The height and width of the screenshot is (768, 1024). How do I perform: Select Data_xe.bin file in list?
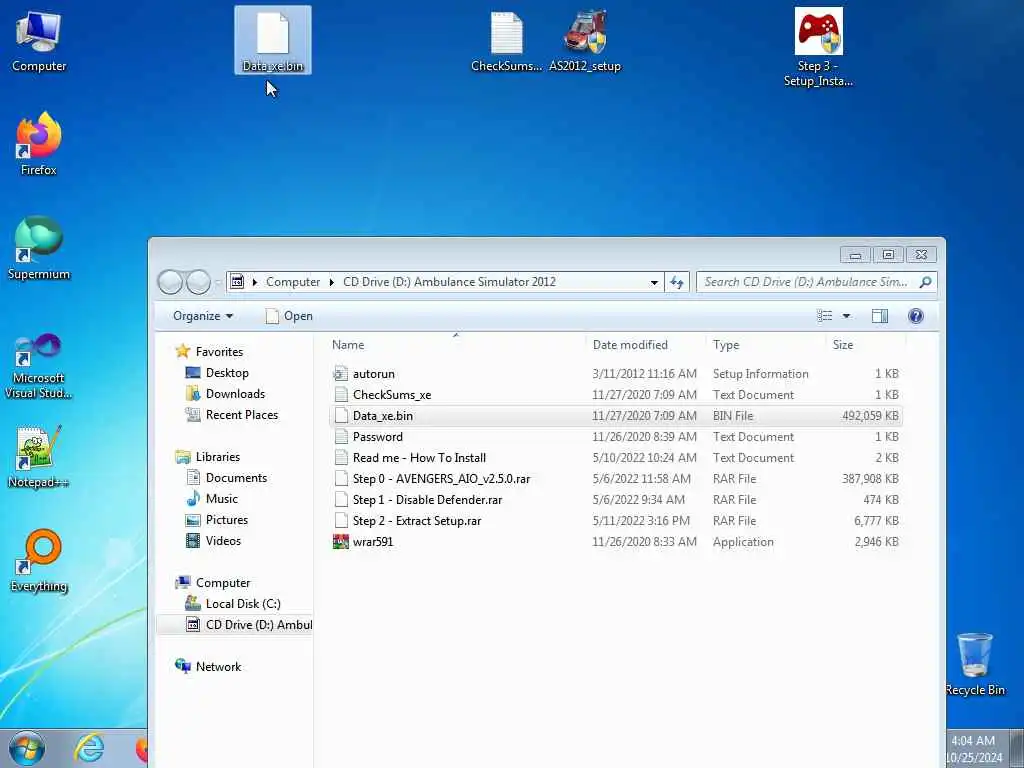click(x=616, y=415)
